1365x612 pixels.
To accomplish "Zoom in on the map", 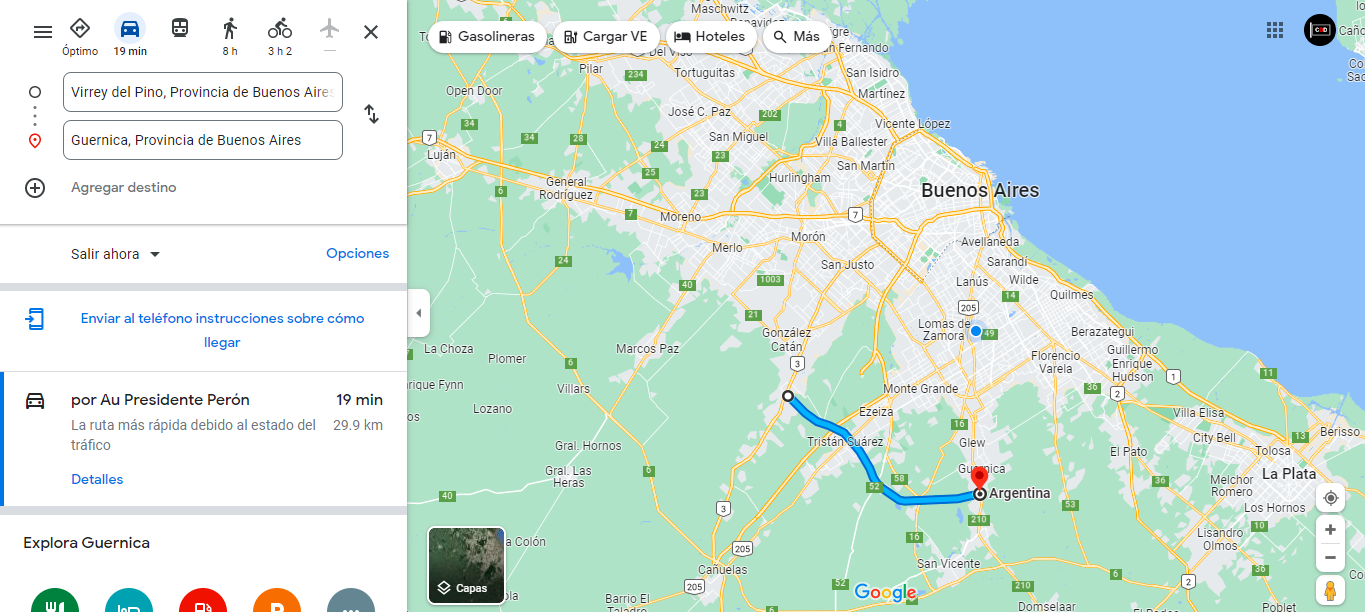I will pyautogui.click(x=1330, y=530).
